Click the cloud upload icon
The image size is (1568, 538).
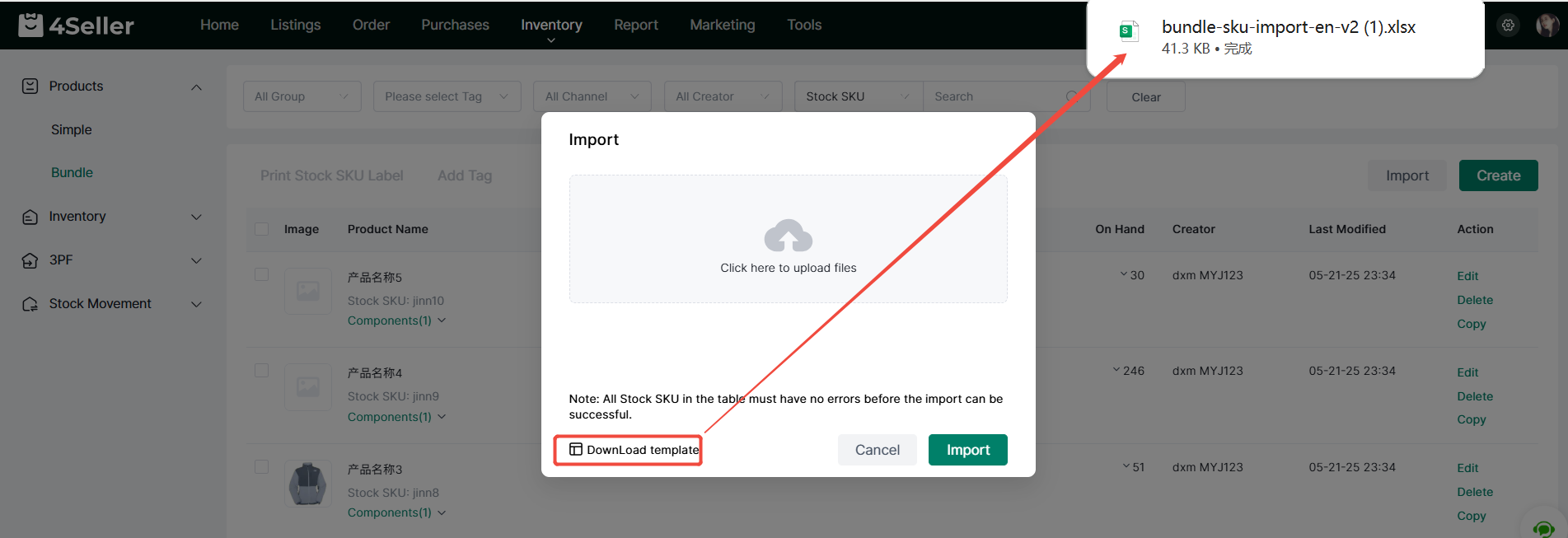[789, 236]
